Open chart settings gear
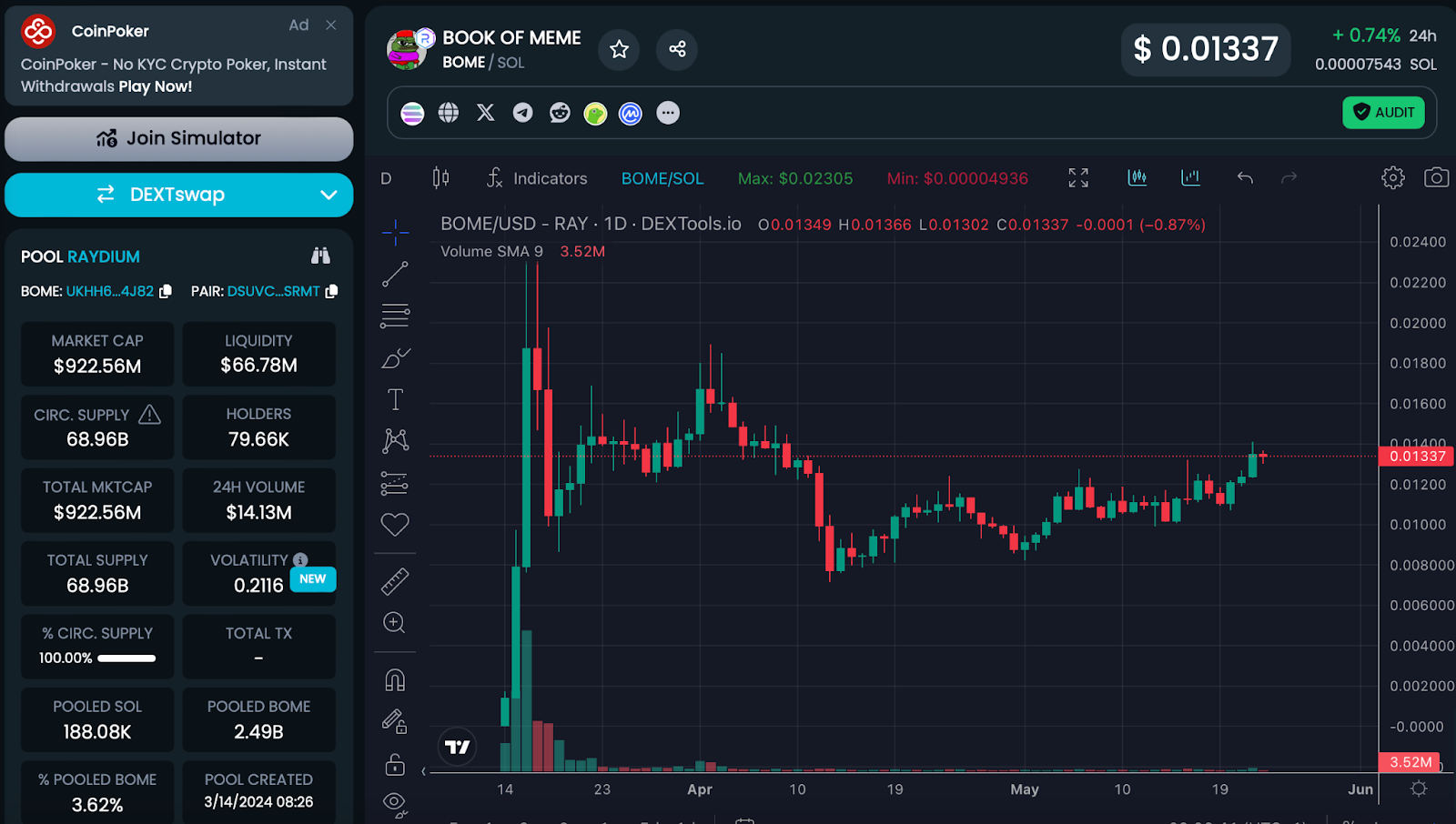This screenshot has height=824, width=1456. tap(1393, 178)
